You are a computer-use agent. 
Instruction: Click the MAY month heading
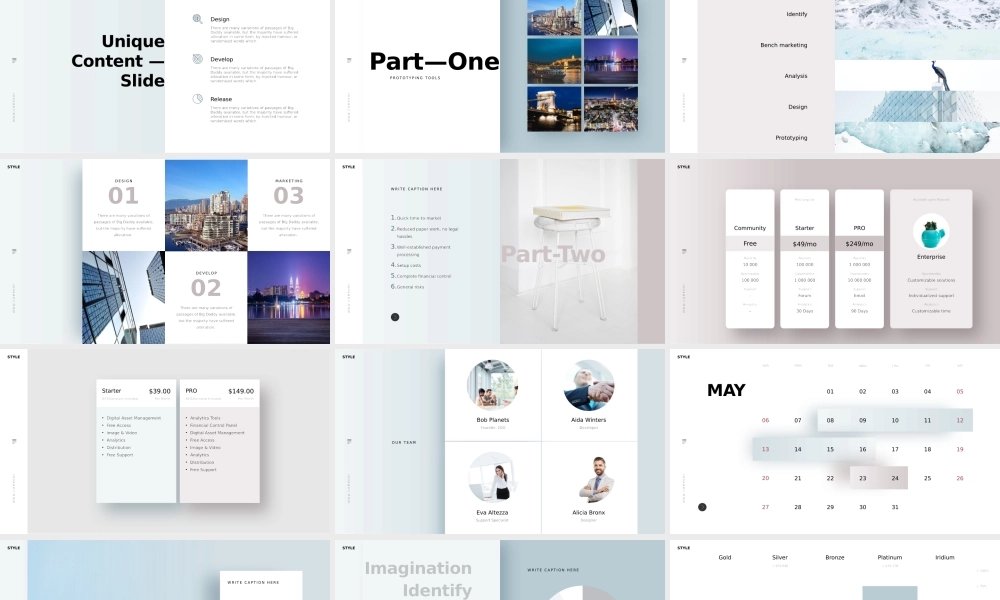tap(726, 390)
